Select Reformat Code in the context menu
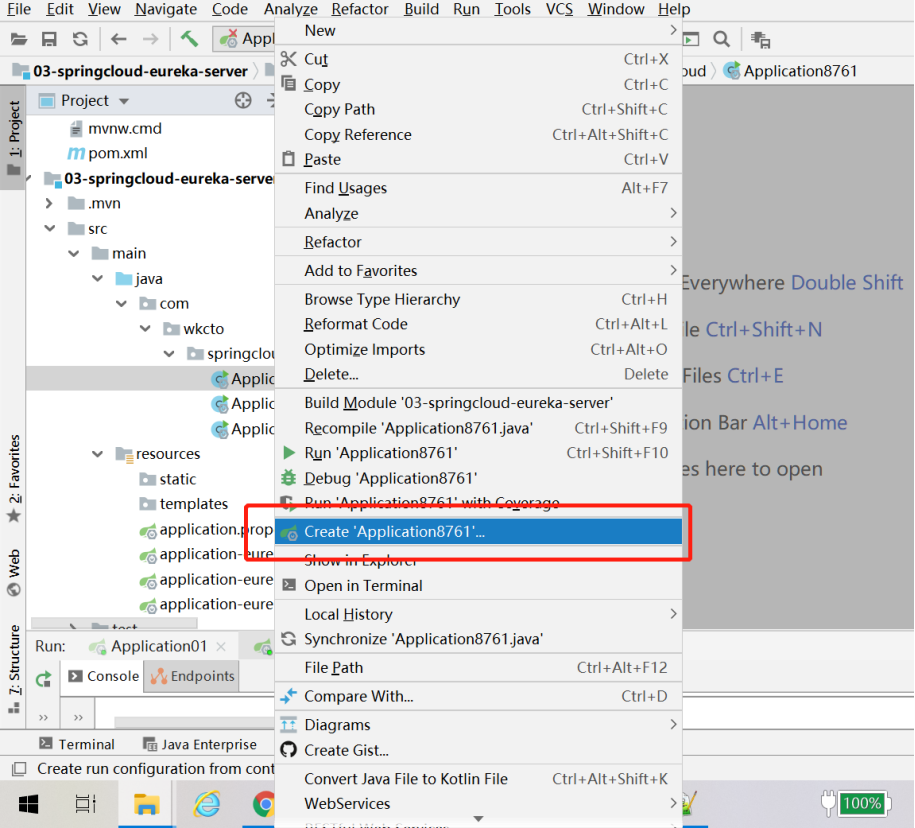The image size is (915, 828). tap(478, 324)
